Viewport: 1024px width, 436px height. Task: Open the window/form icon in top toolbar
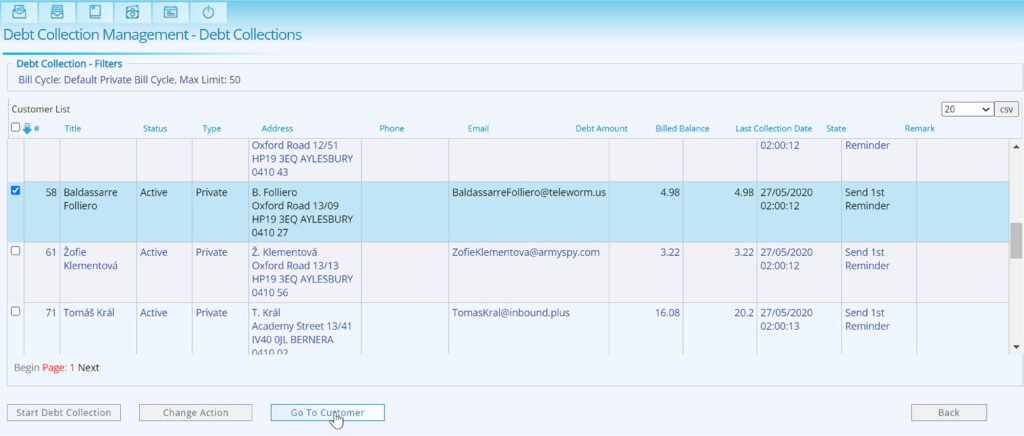[170, 12]
